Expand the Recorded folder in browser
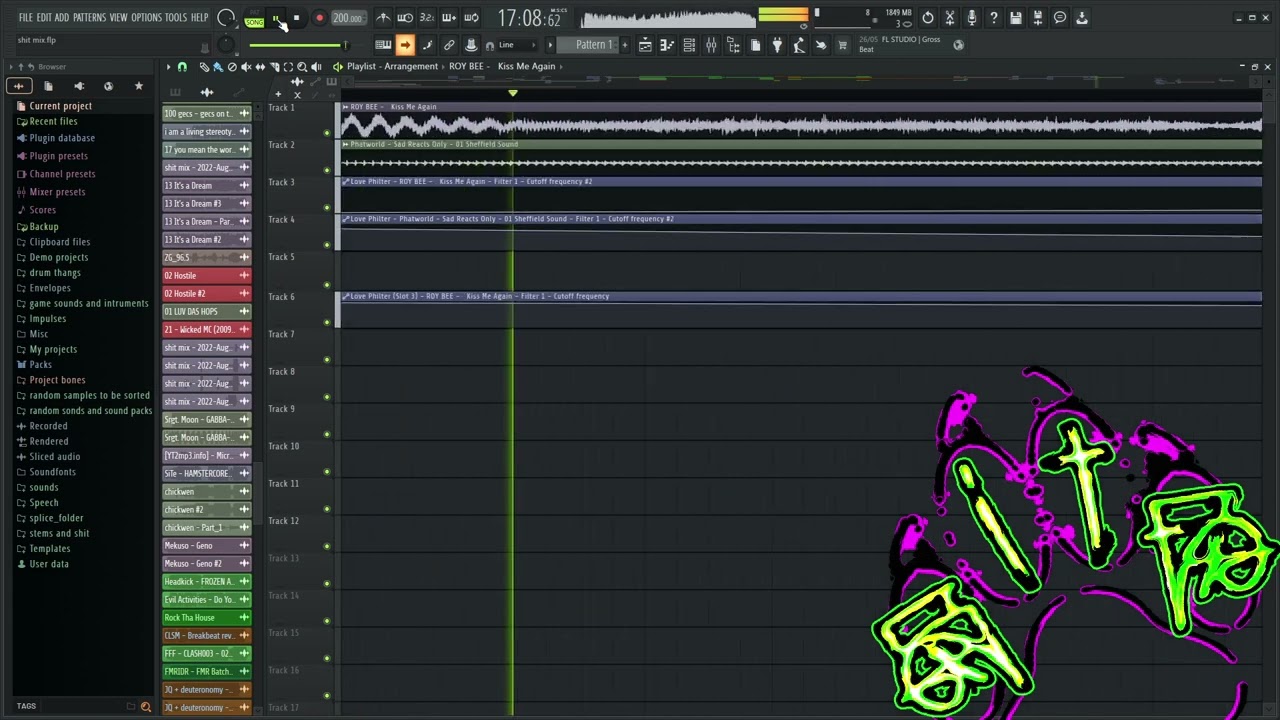The height and width of the screenshot is (720, 1280). pos(48,426)
